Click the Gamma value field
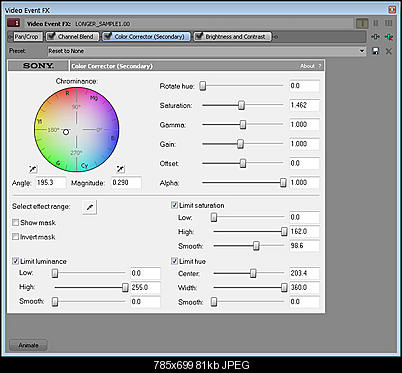Viewport: 402px width, 373px height. click(x=304, y=125)
